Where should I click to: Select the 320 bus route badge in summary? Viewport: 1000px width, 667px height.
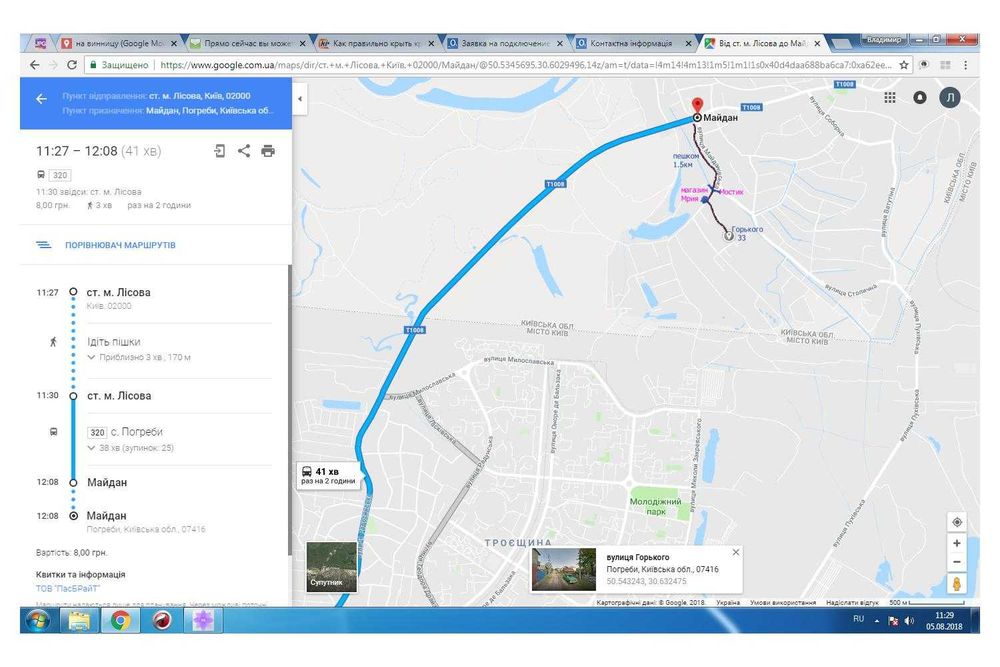coord(60,175)
